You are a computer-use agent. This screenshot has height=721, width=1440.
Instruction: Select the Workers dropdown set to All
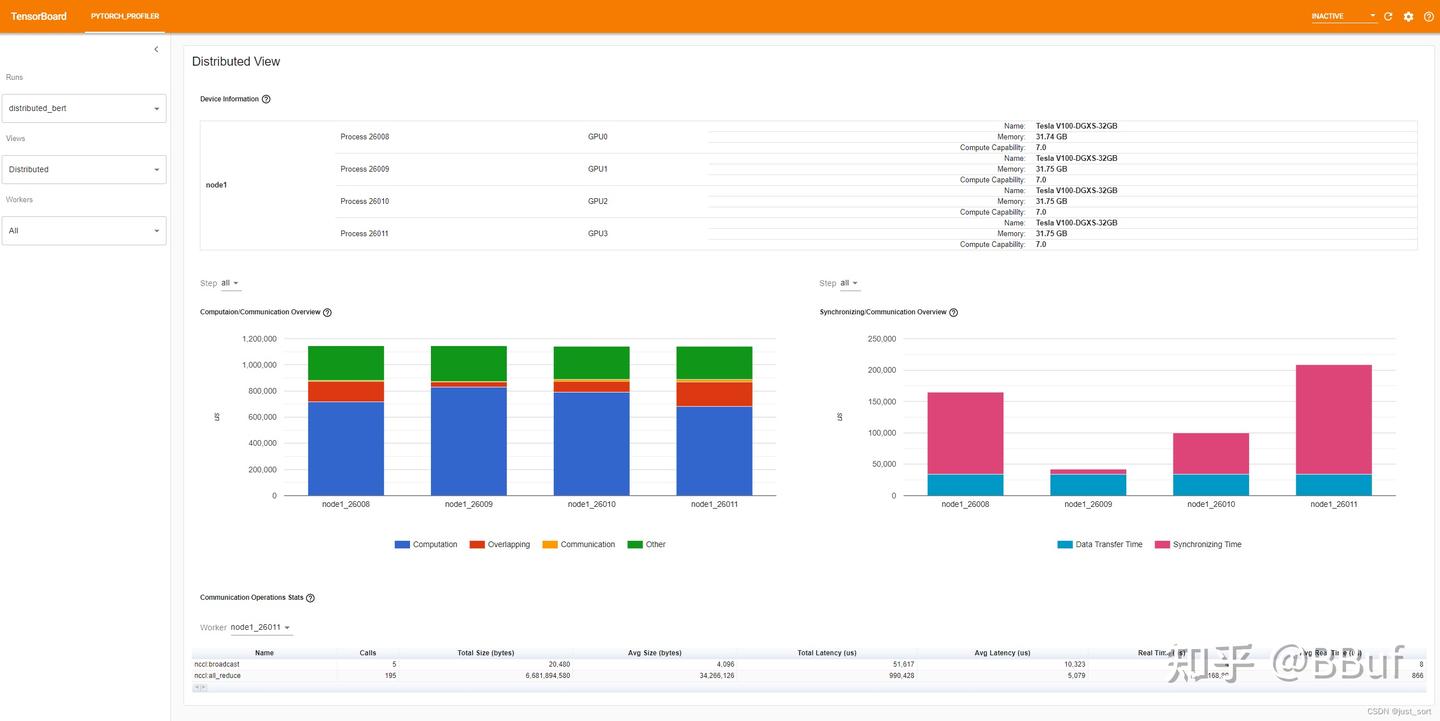[x=83, y=230]
